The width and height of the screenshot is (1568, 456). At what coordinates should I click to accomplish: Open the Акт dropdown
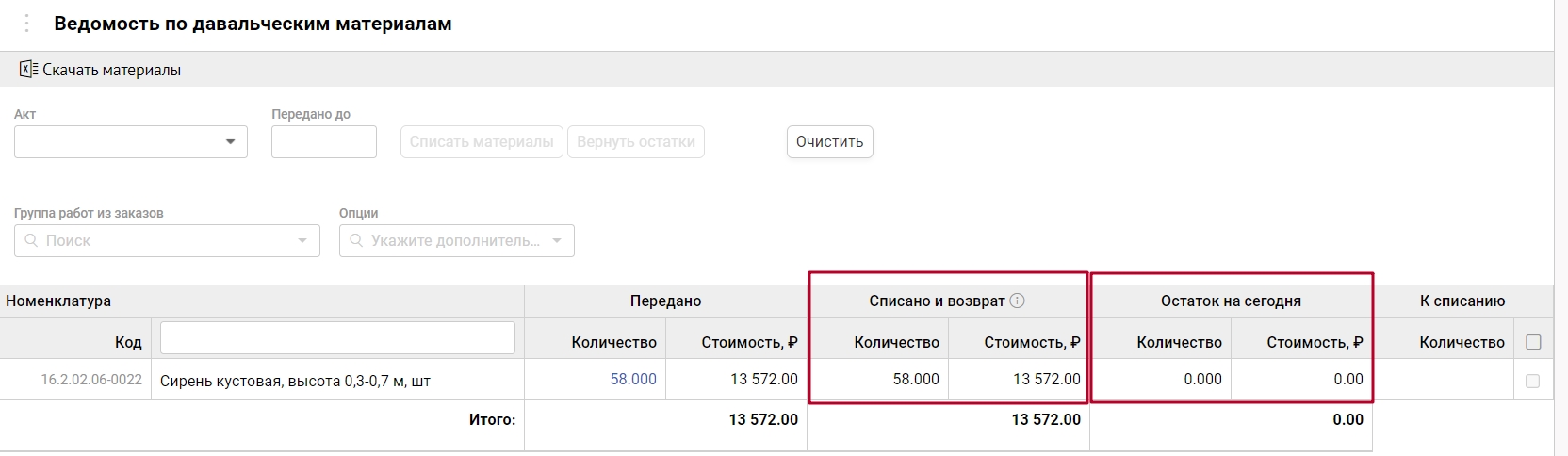(x=230, y=142)
